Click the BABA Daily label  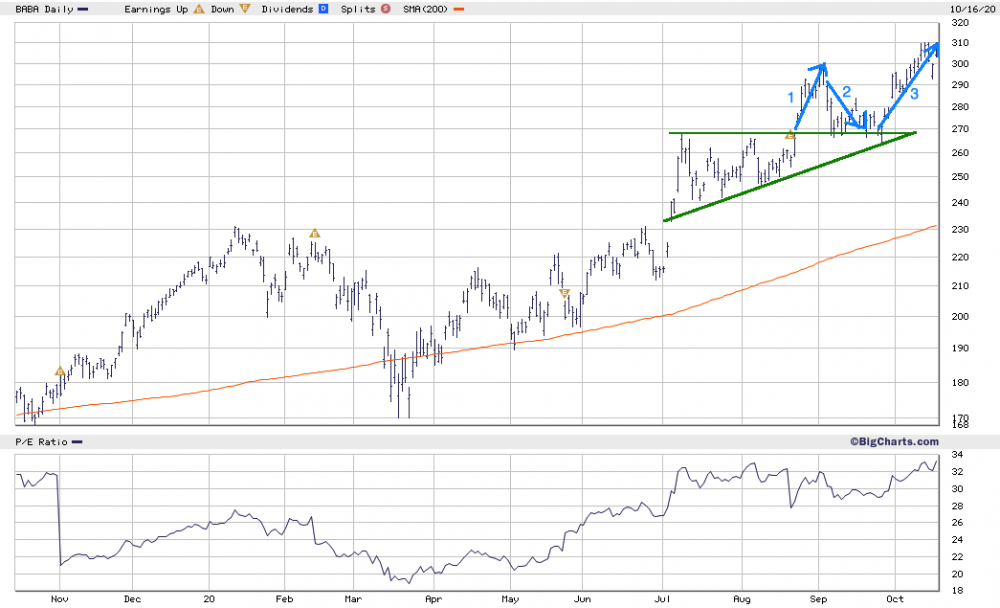pyautogui.click(x=44, y=10)
